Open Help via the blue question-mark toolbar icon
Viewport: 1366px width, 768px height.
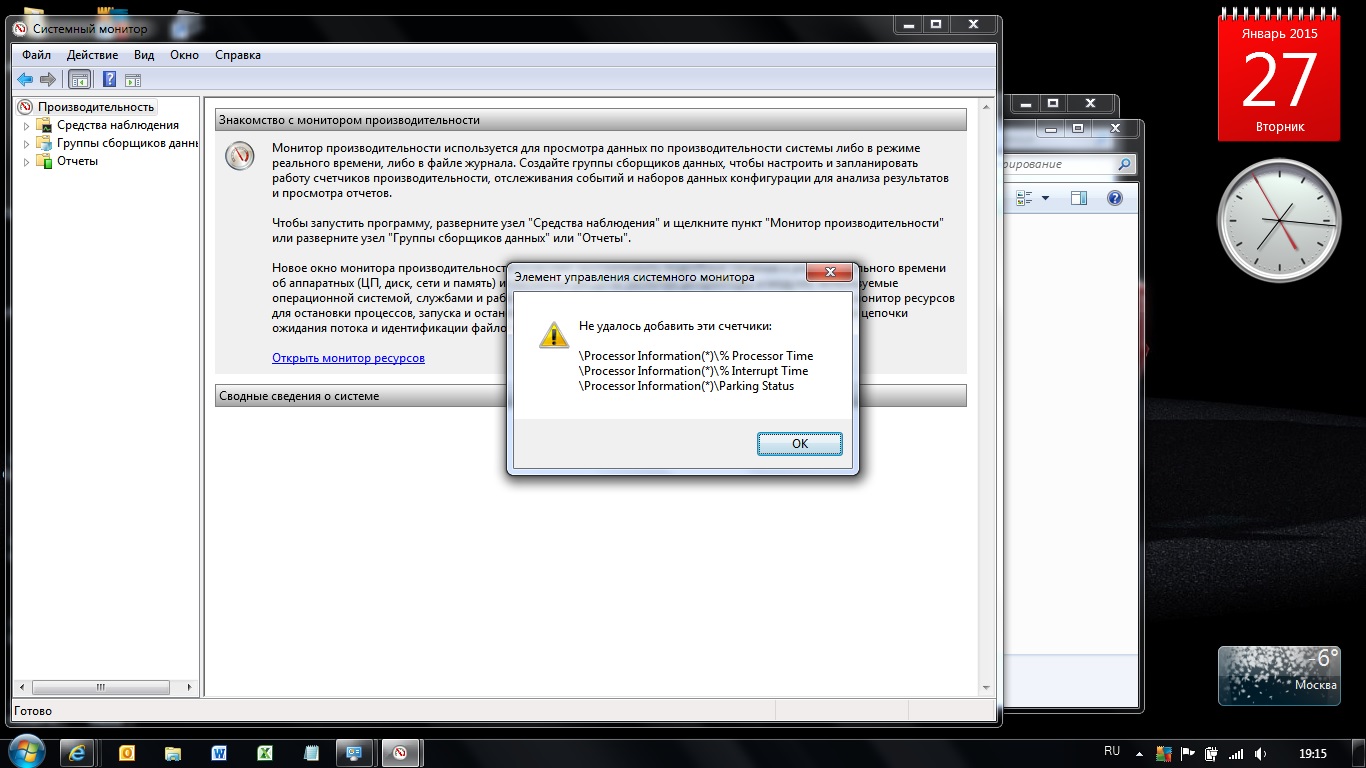(110, 80)
